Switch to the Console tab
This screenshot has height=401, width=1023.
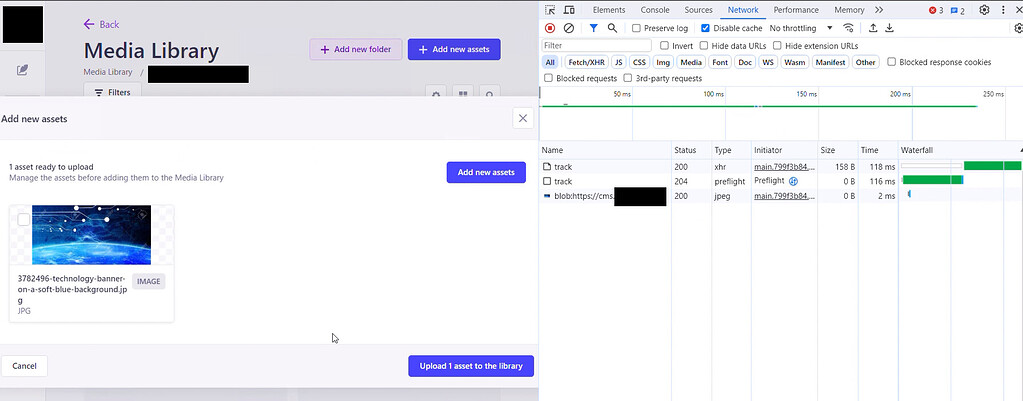point(655,10)
